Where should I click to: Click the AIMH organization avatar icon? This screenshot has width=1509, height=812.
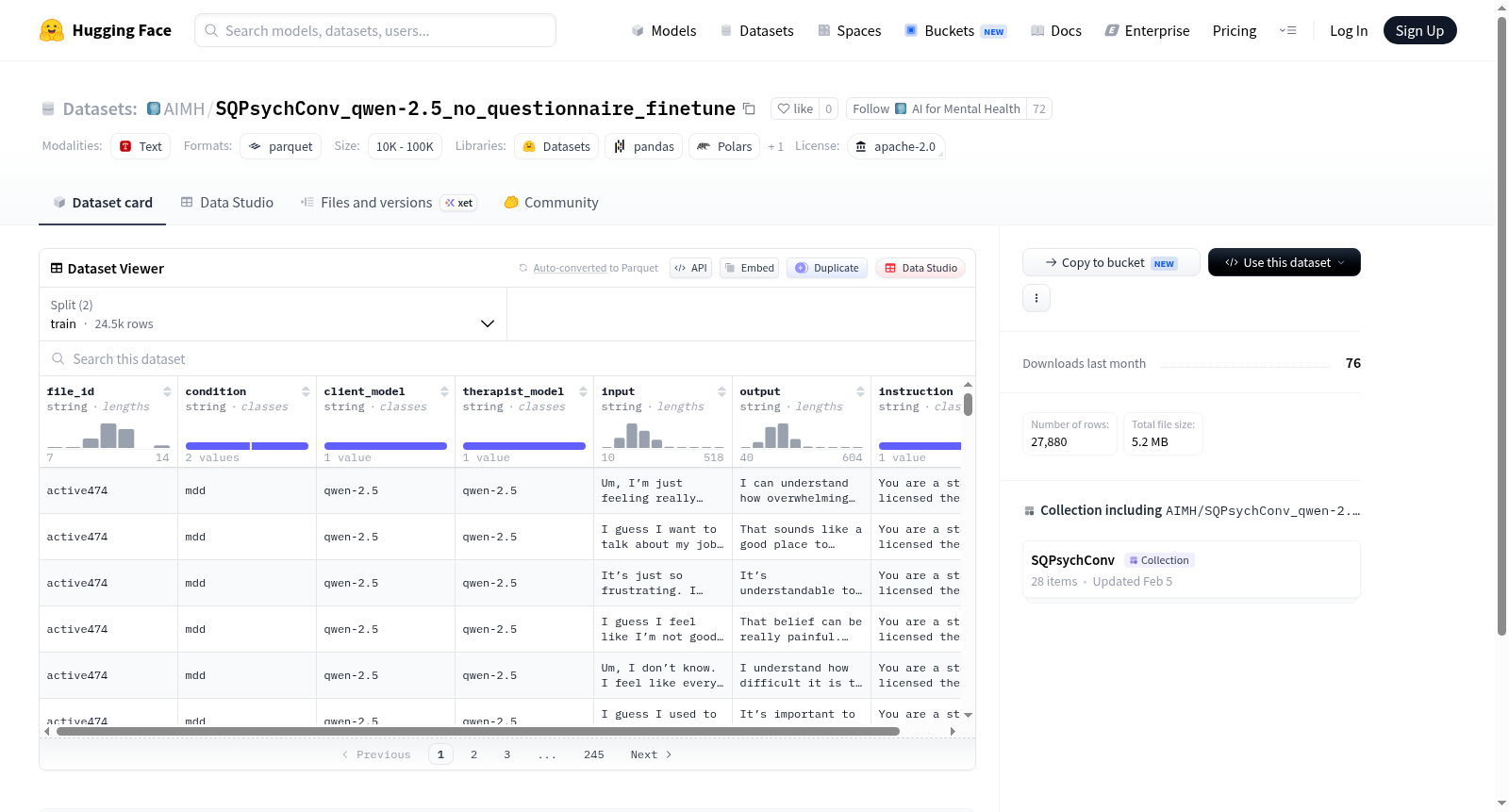(x=154, y=108)
